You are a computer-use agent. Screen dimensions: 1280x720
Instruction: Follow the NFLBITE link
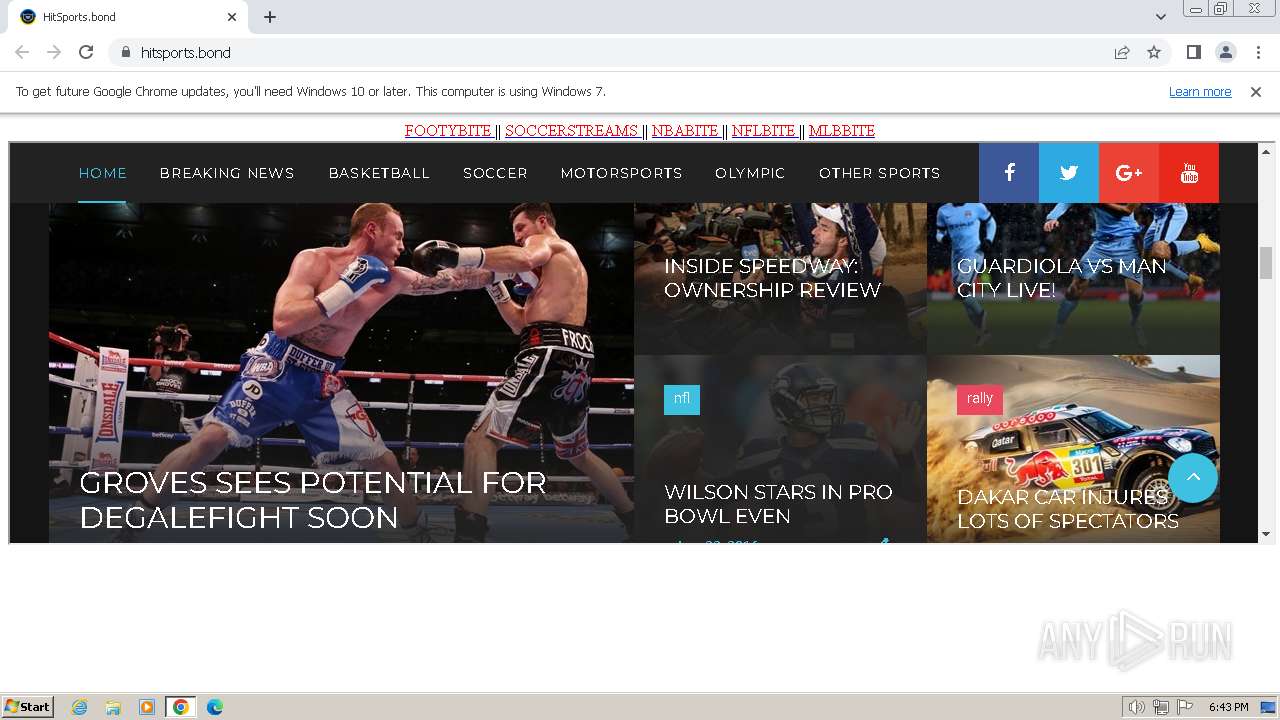764,131
